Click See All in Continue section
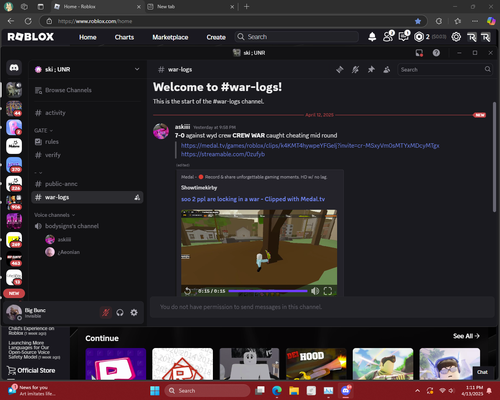The image size is (500, 400). [x=466, y=336]
